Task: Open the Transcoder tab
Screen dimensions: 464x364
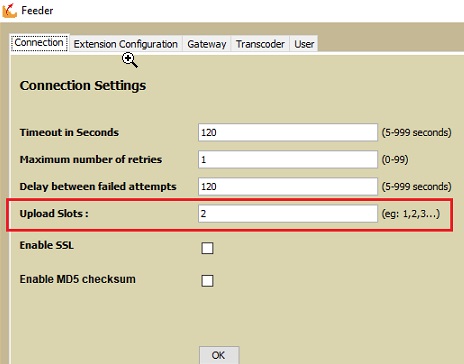Action: coord(260,44)
